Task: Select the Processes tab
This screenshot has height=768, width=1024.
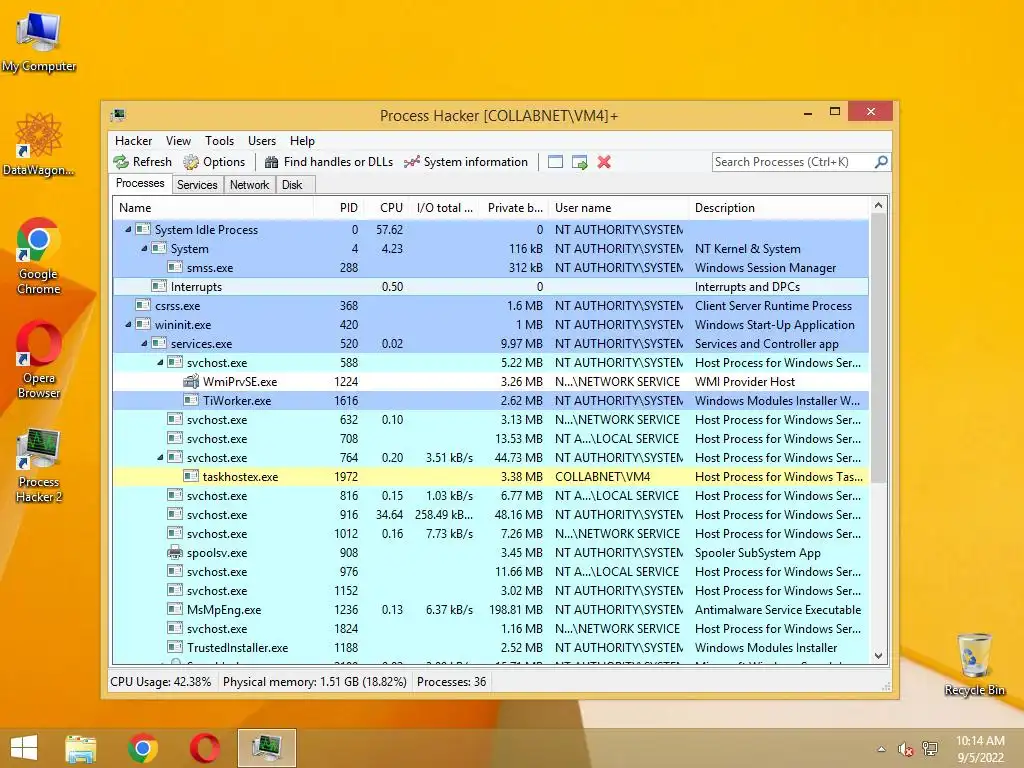Action: point(140,184)
